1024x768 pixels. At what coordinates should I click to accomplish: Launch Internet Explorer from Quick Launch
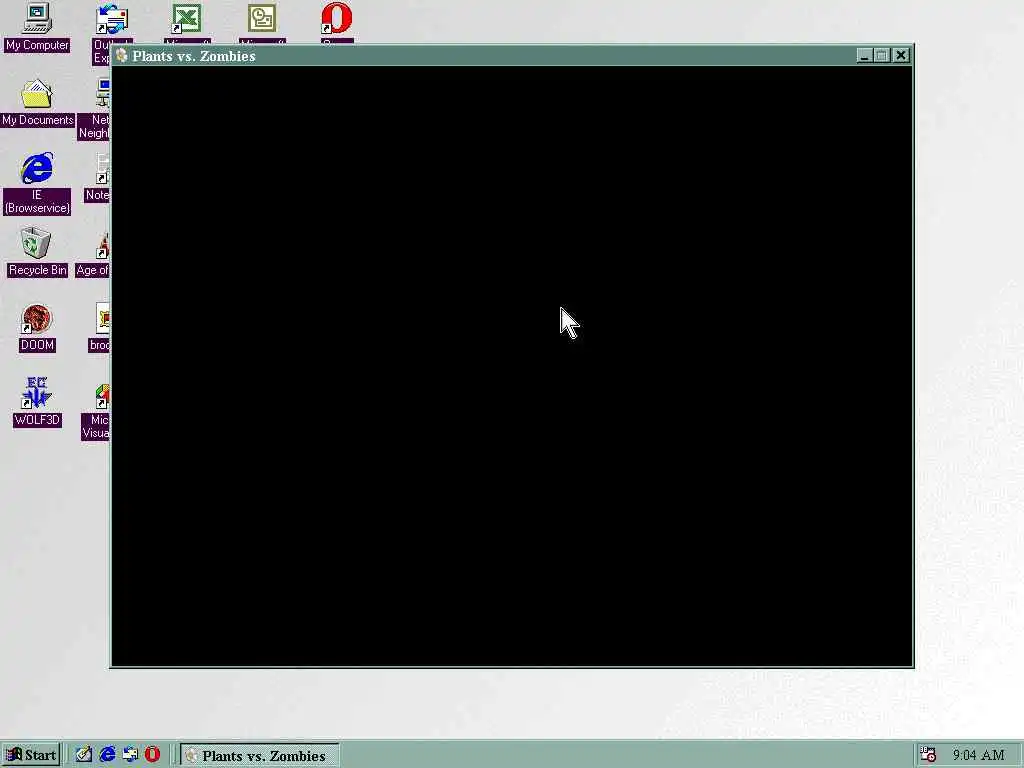pos(107,755)
